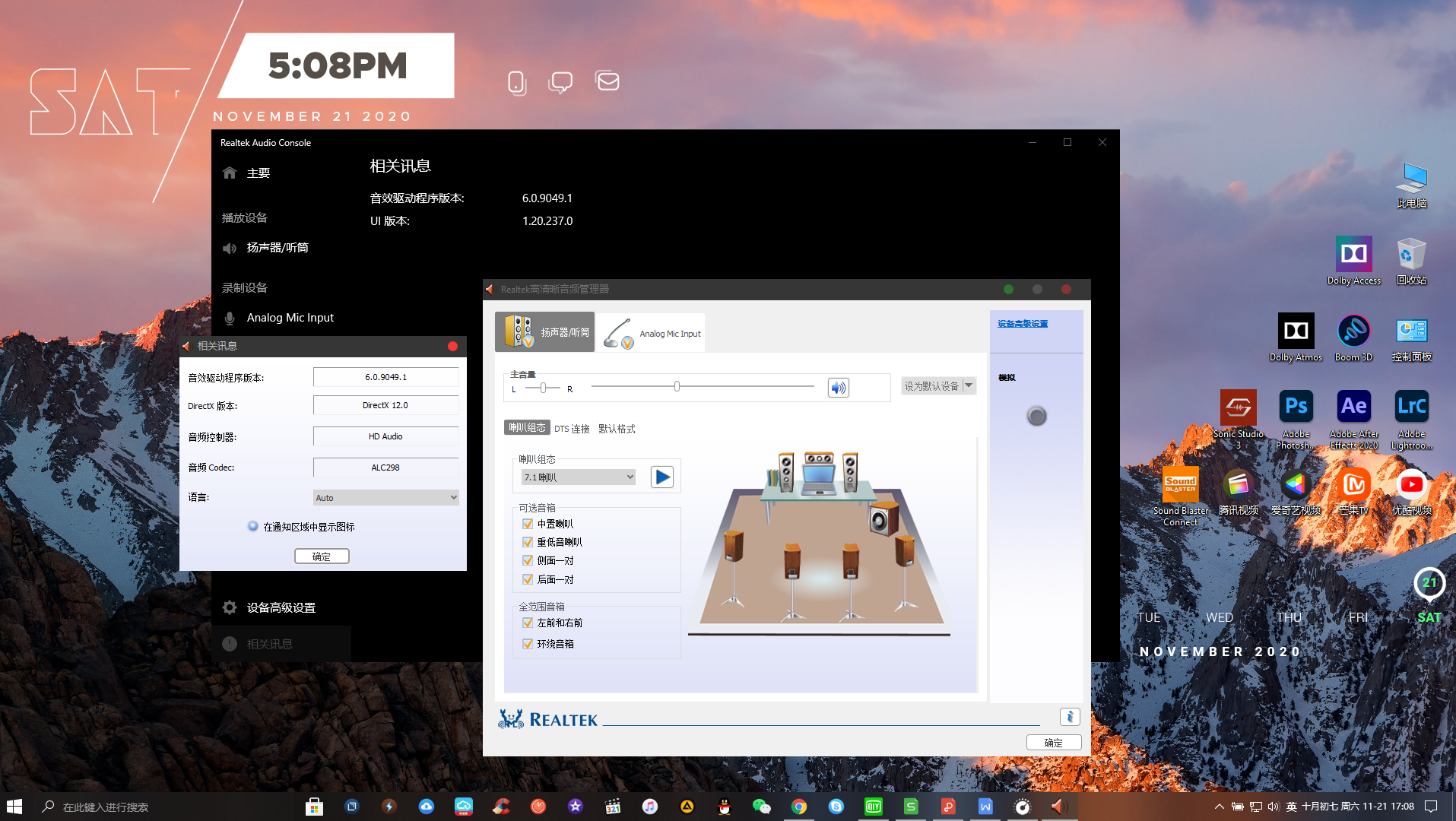Toggle the 环绕音箱 checkbox
The image size is (1456, 821).
pyautogui.click(x=528, y=644)
